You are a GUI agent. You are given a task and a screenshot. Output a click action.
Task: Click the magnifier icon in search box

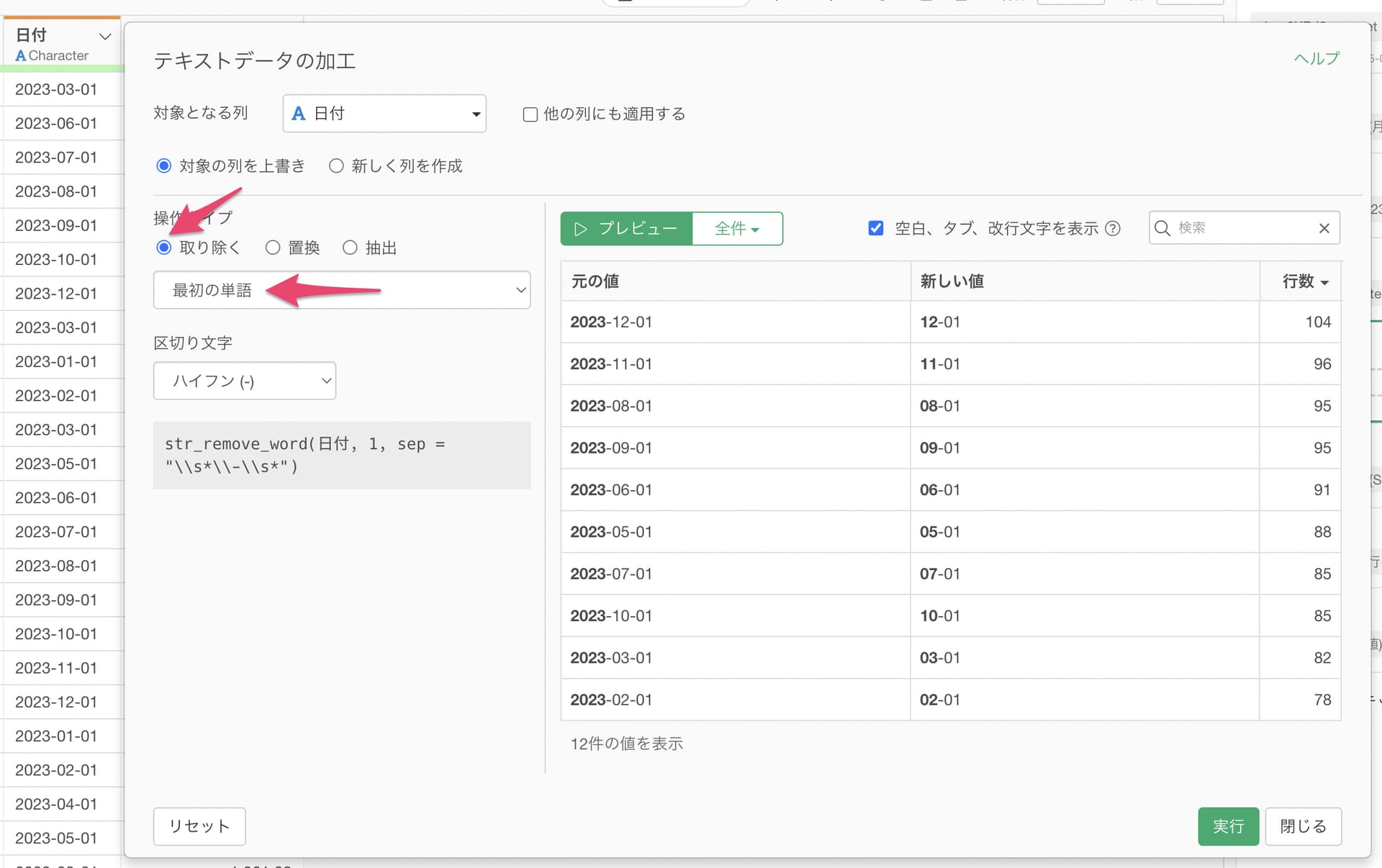click(x=1162, y=228)
